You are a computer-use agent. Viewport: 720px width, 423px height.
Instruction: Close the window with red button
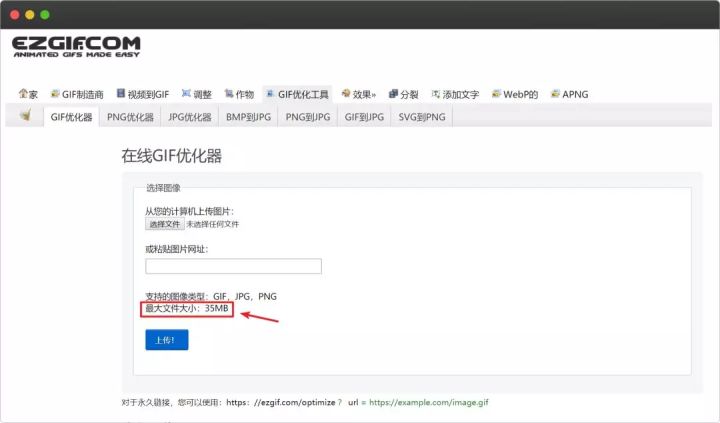(x=15, y=15)
